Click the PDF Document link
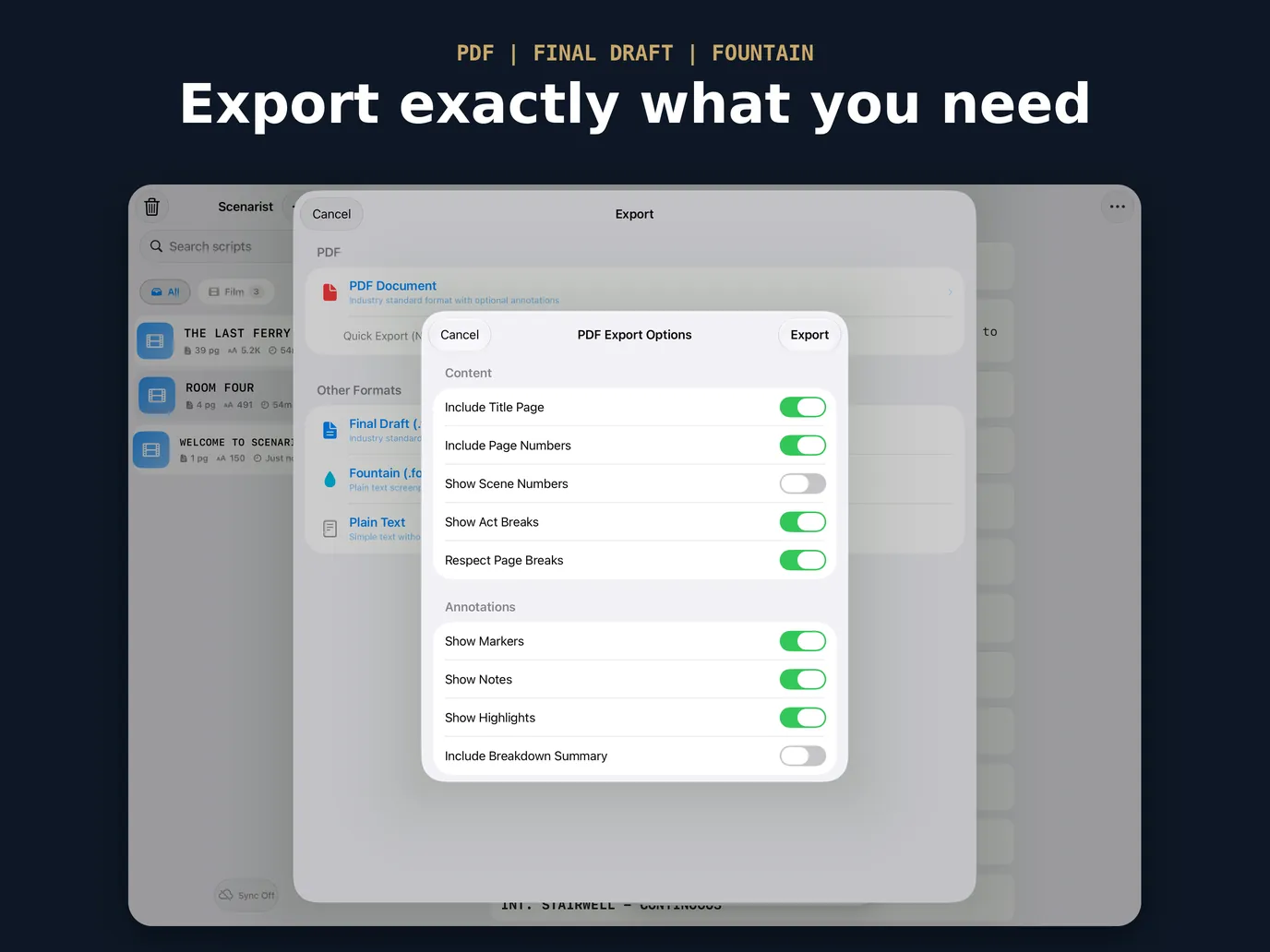Image resolution: width=1270 pixels, height=952 pixels. click(x=392, y=286)
